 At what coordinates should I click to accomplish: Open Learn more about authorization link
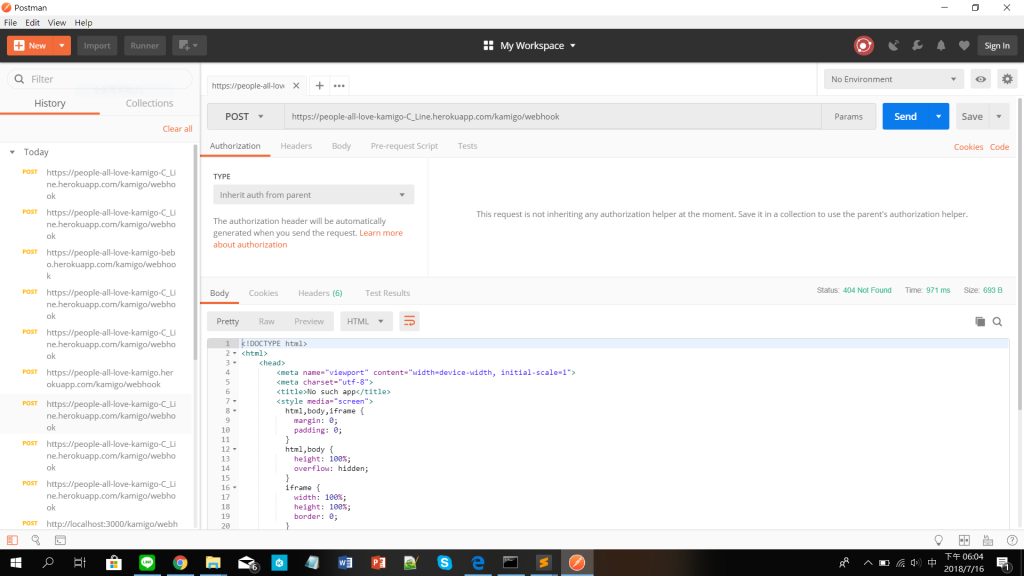click(x=381, y=233)
